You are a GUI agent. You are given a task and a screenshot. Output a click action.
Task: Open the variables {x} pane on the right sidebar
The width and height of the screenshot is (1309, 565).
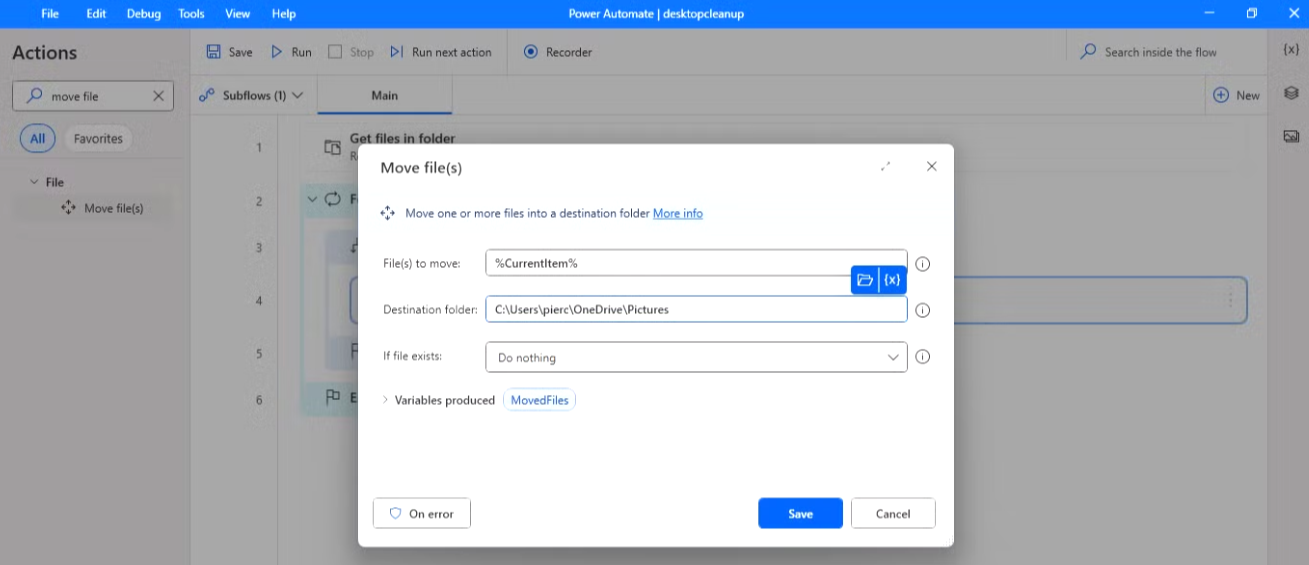tap(1291, 49)
